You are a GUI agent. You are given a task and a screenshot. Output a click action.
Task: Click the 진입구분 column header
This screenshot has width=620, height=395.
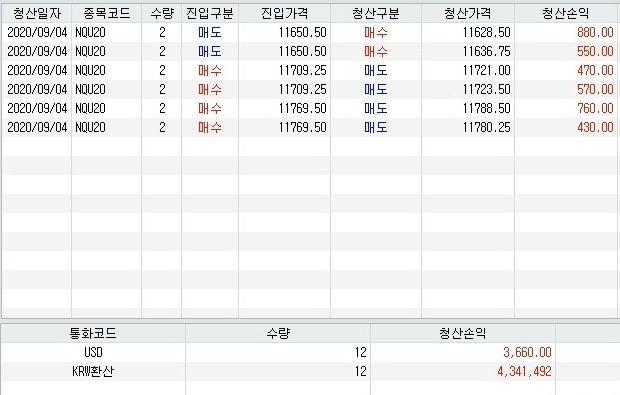pos(210,14)
